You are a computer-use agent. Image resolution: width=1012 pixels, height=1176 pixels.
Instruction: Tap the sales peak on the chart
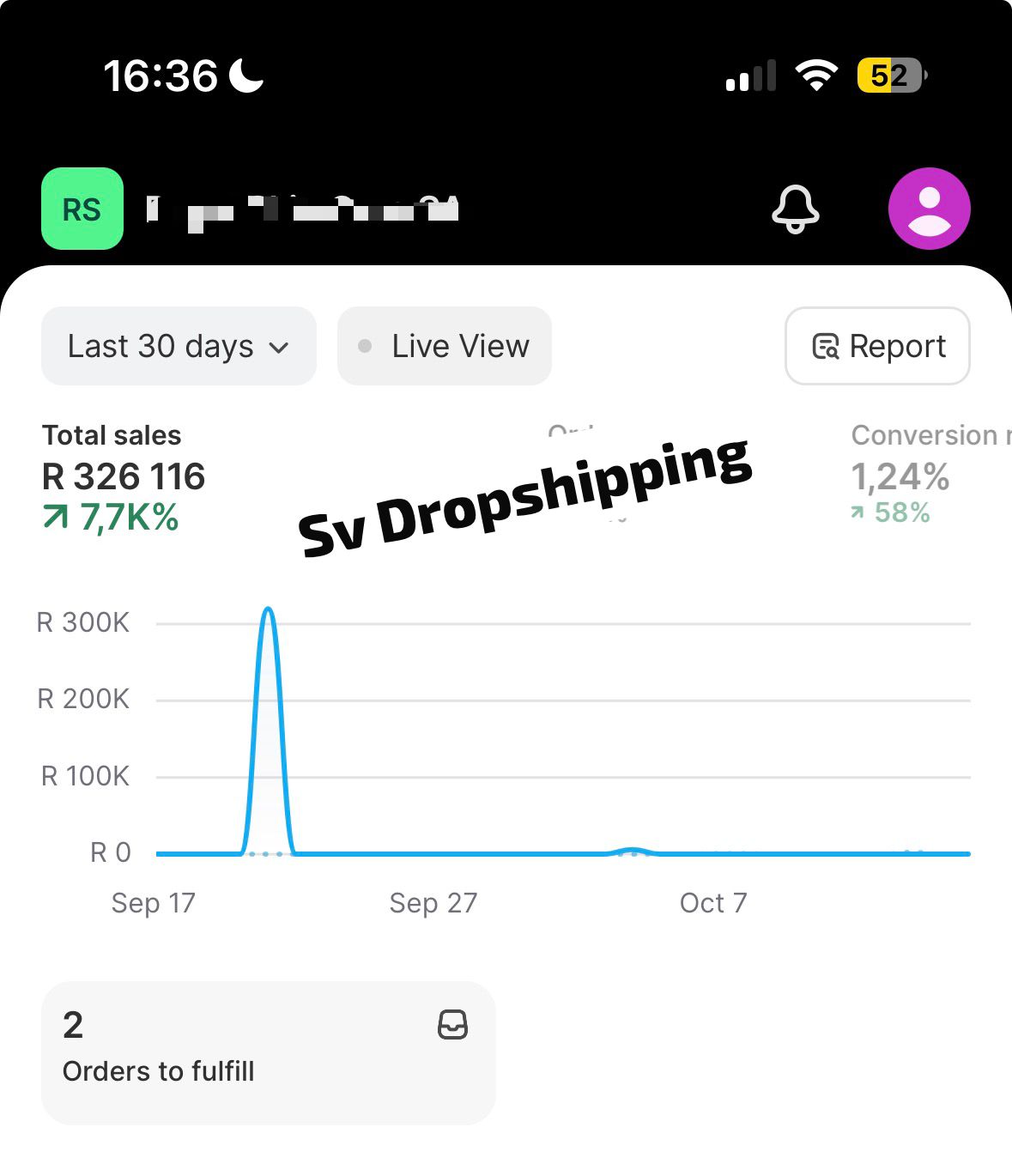[x=269, y=609]
